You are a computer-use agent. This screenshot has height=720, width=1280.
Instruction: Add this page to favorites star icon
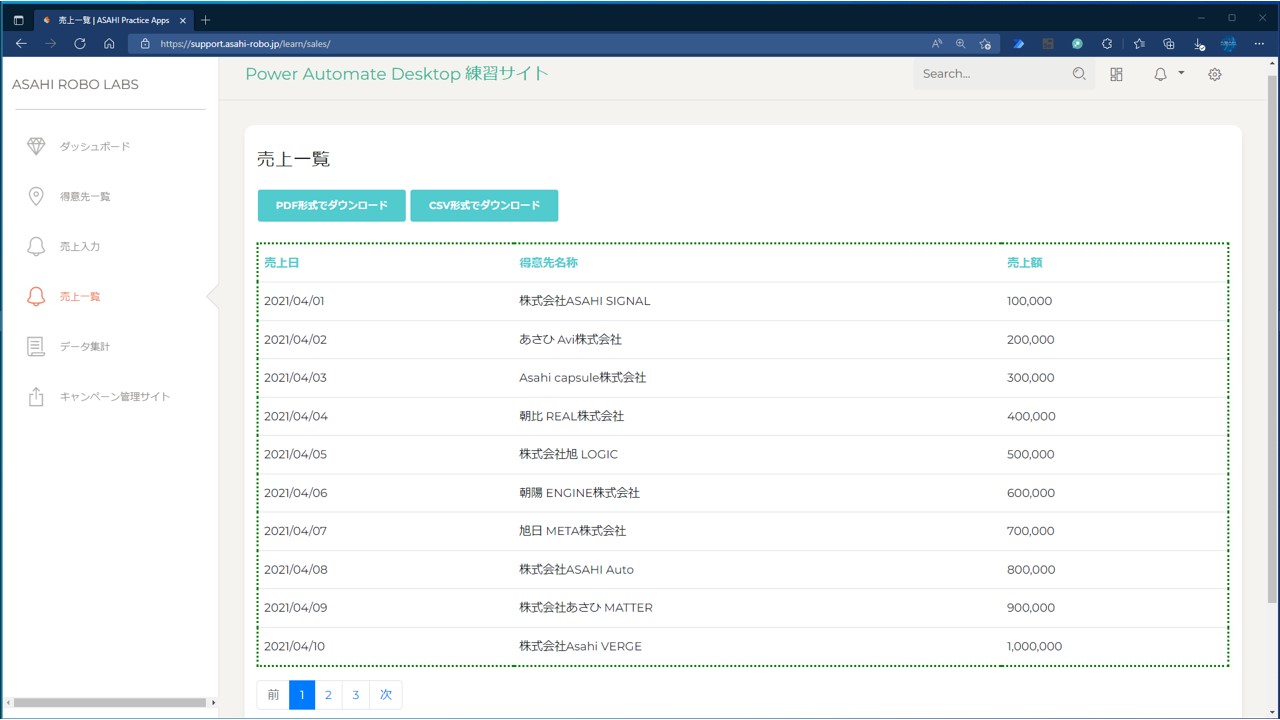(x=986, y=44)
